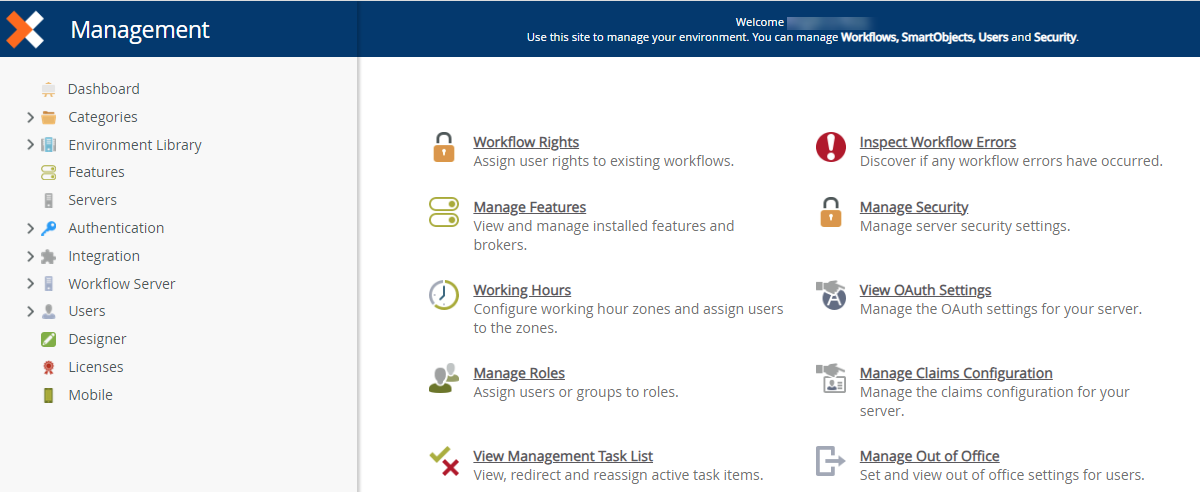This screenshot has height=492, width=1200.
Task: Select Authentication in the sidebar
Action: (x=116, y=228)
